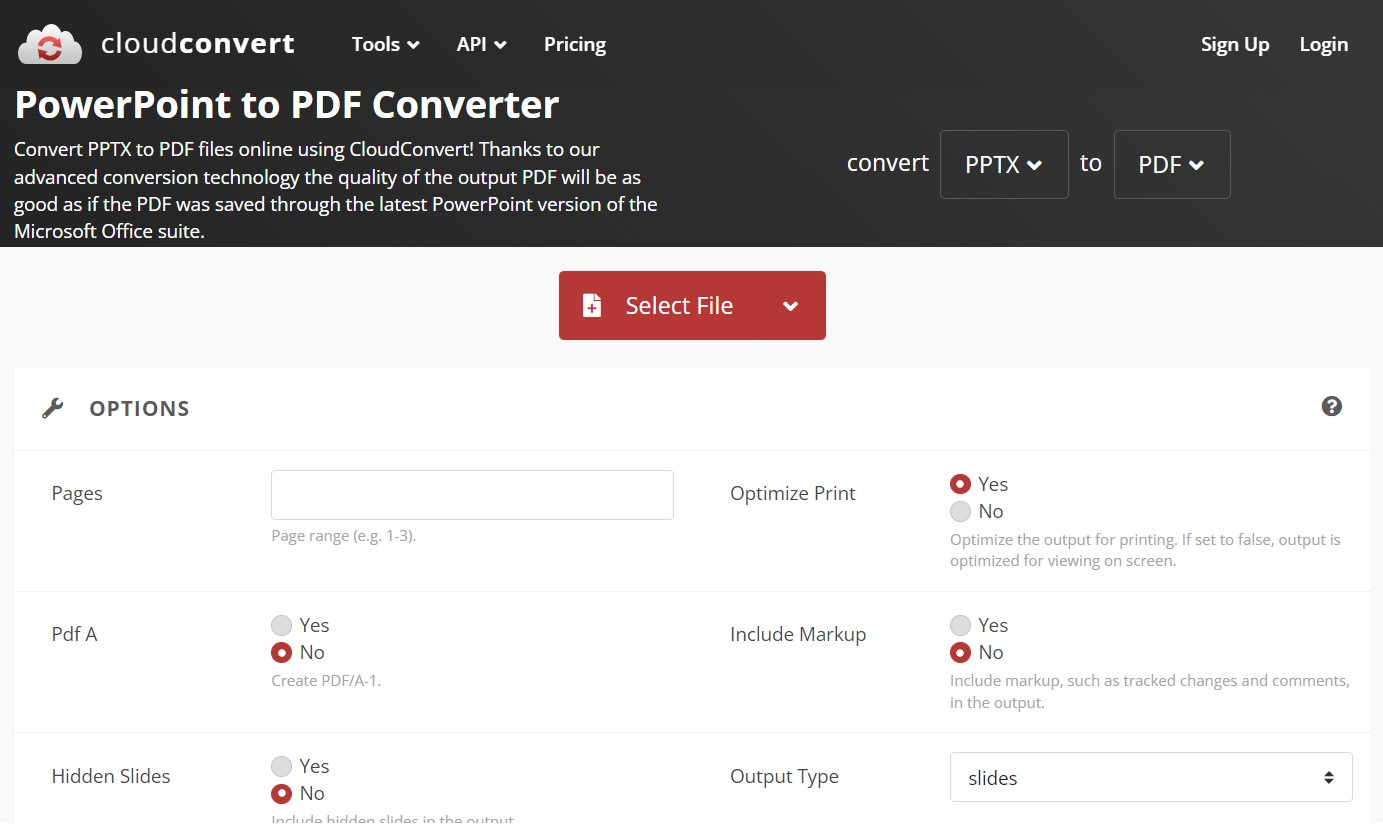The image size is (1383, 827).
Task: Click the Pdf A label
Action: pos(74,634)
